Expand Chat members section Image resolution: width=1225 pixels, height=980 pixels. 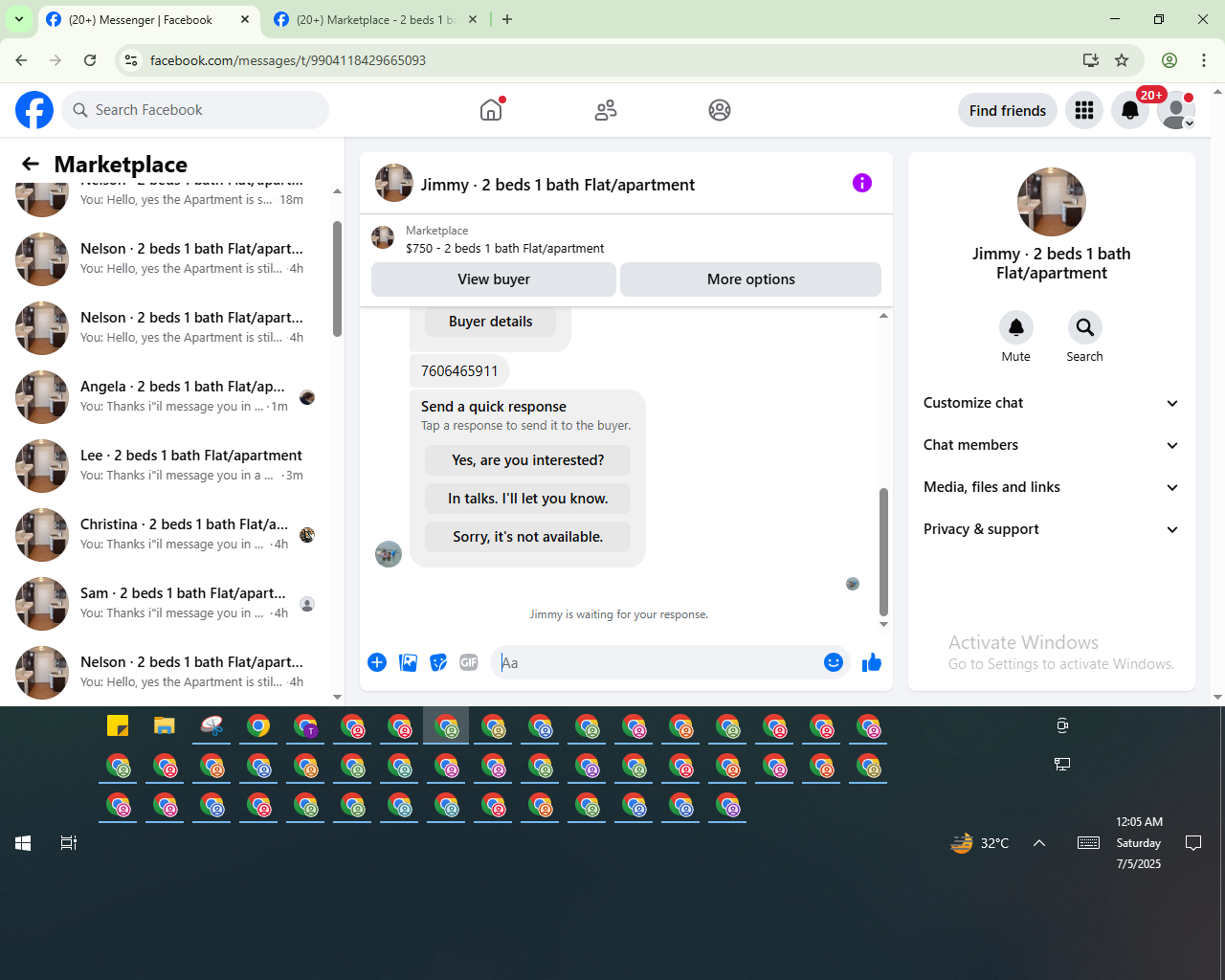point(1052,445)
